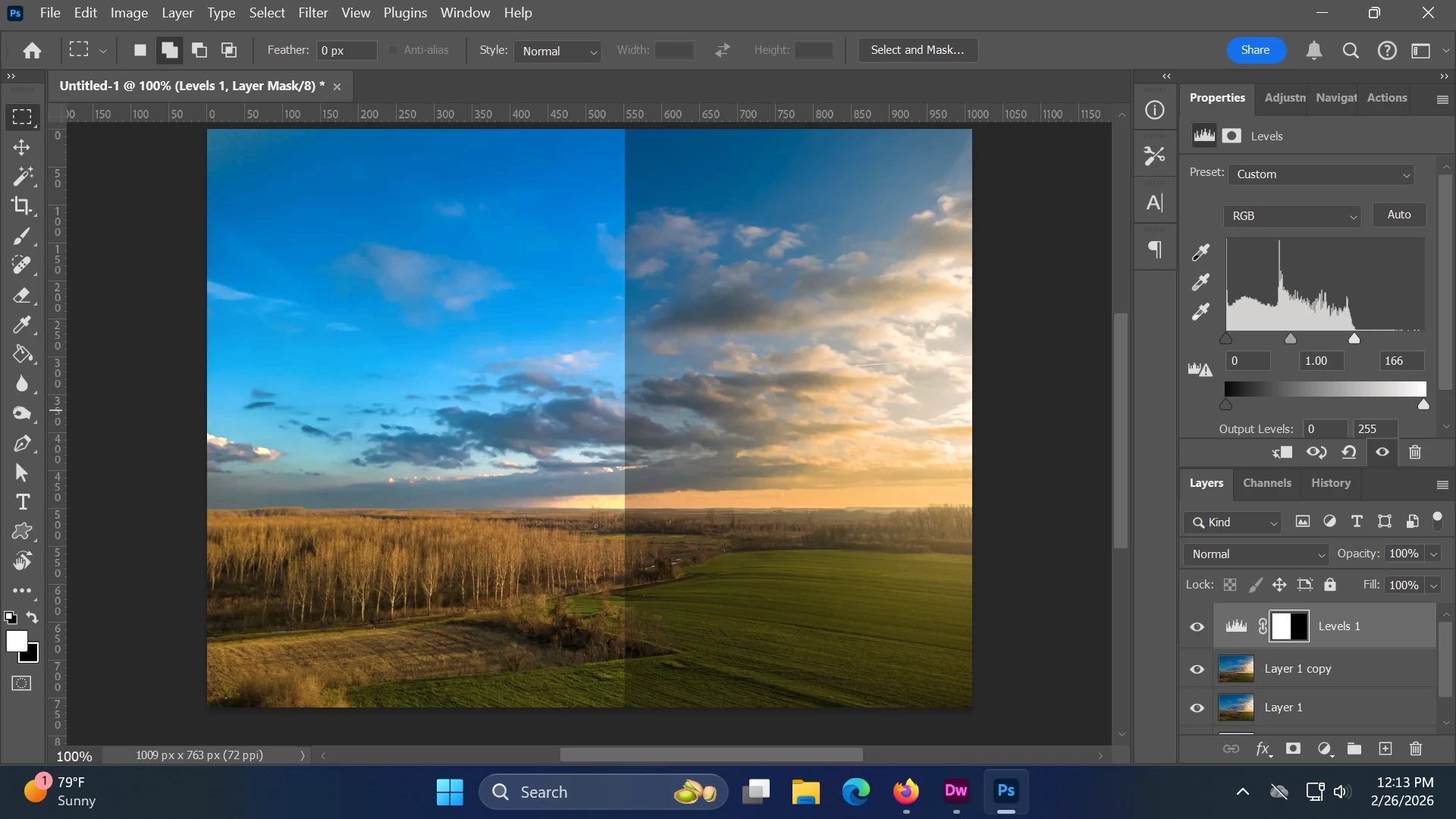
Task: Click the trash icon in Layers panel
Action: [1415, 749]
